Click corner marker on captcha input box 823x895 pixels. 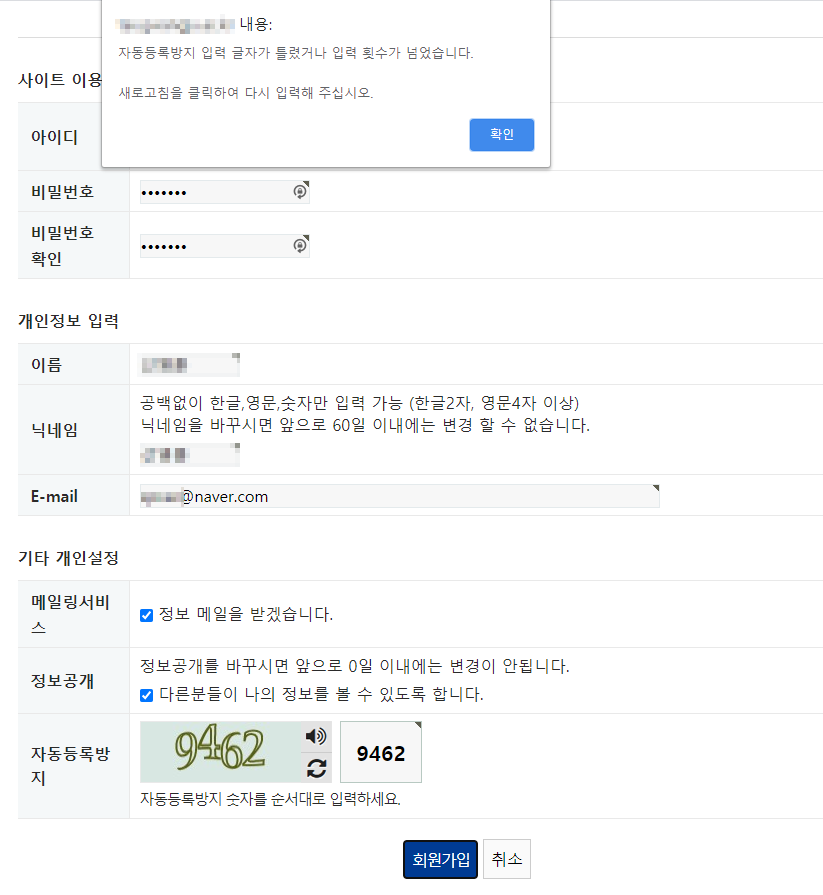pyautogui.click(x=418, y=725)
